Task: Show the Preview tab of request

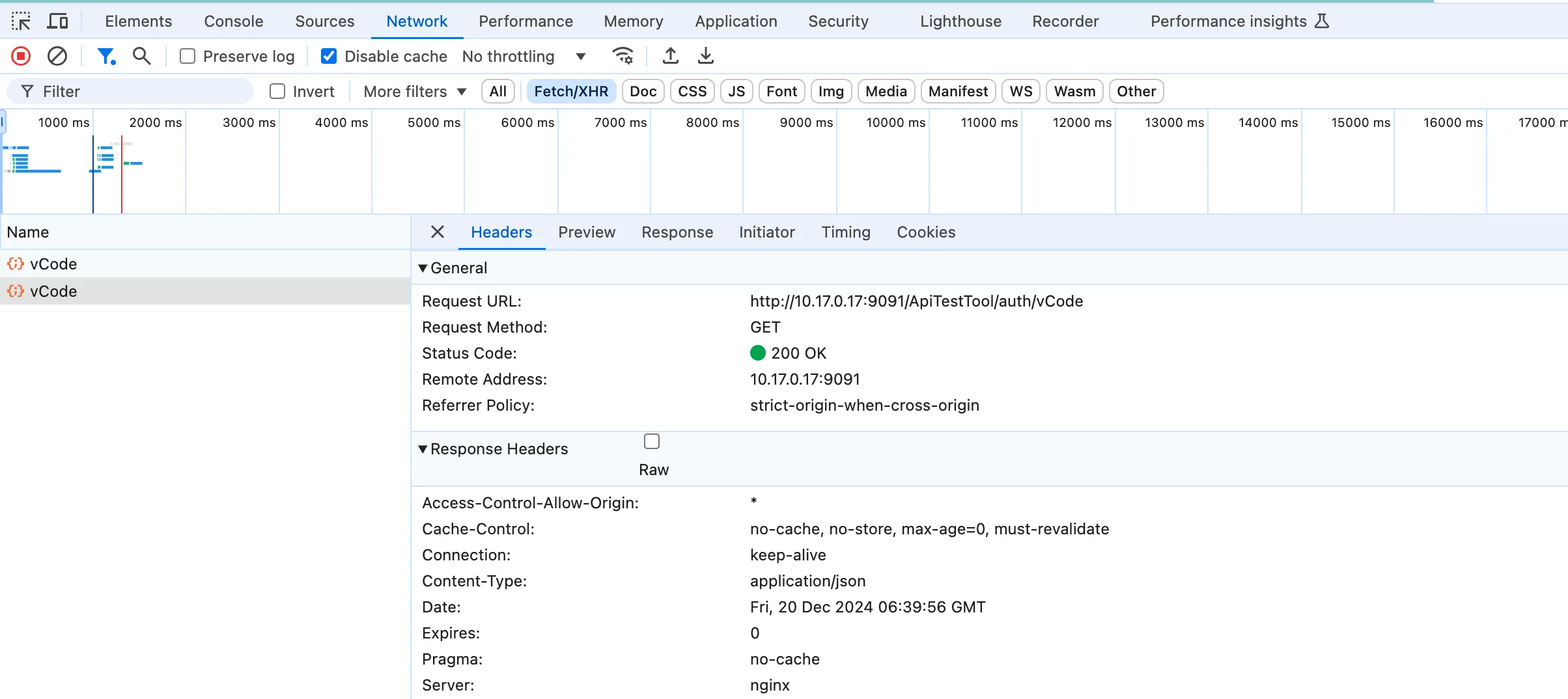Action: coord(587,232)
